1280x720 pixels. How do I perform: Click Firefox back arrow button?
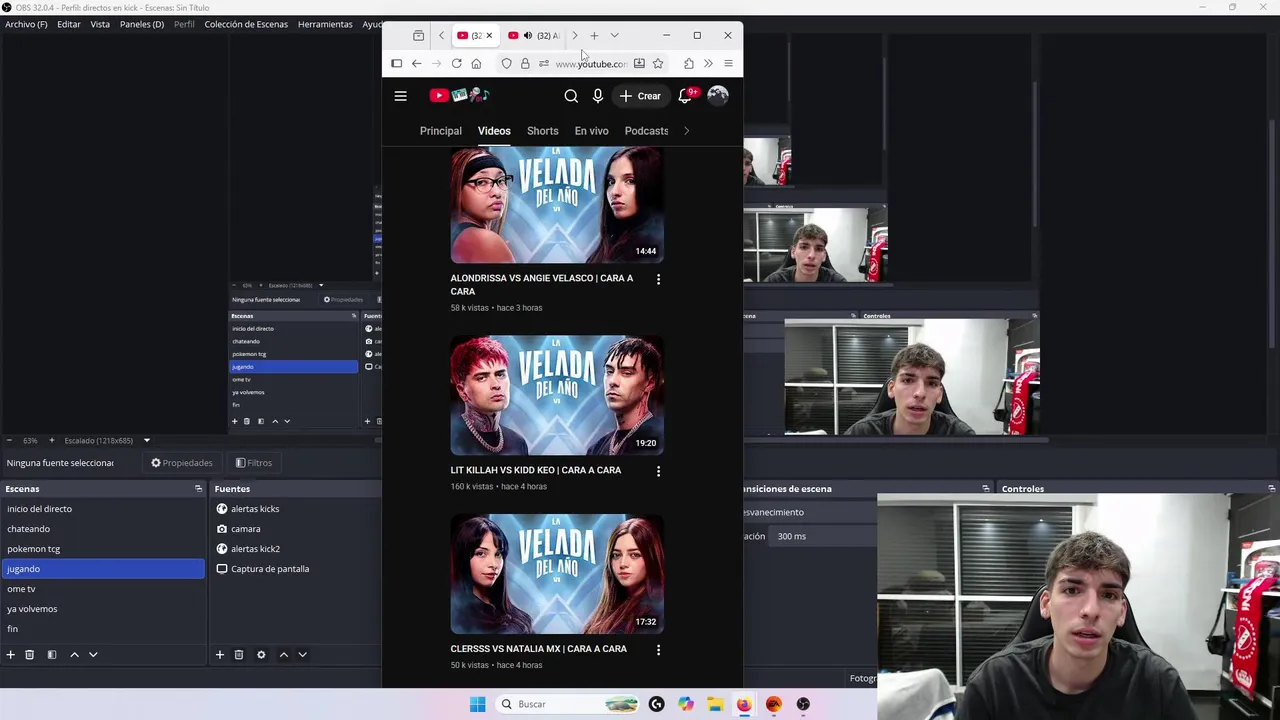pyautogui.click(x=416, y=64)
